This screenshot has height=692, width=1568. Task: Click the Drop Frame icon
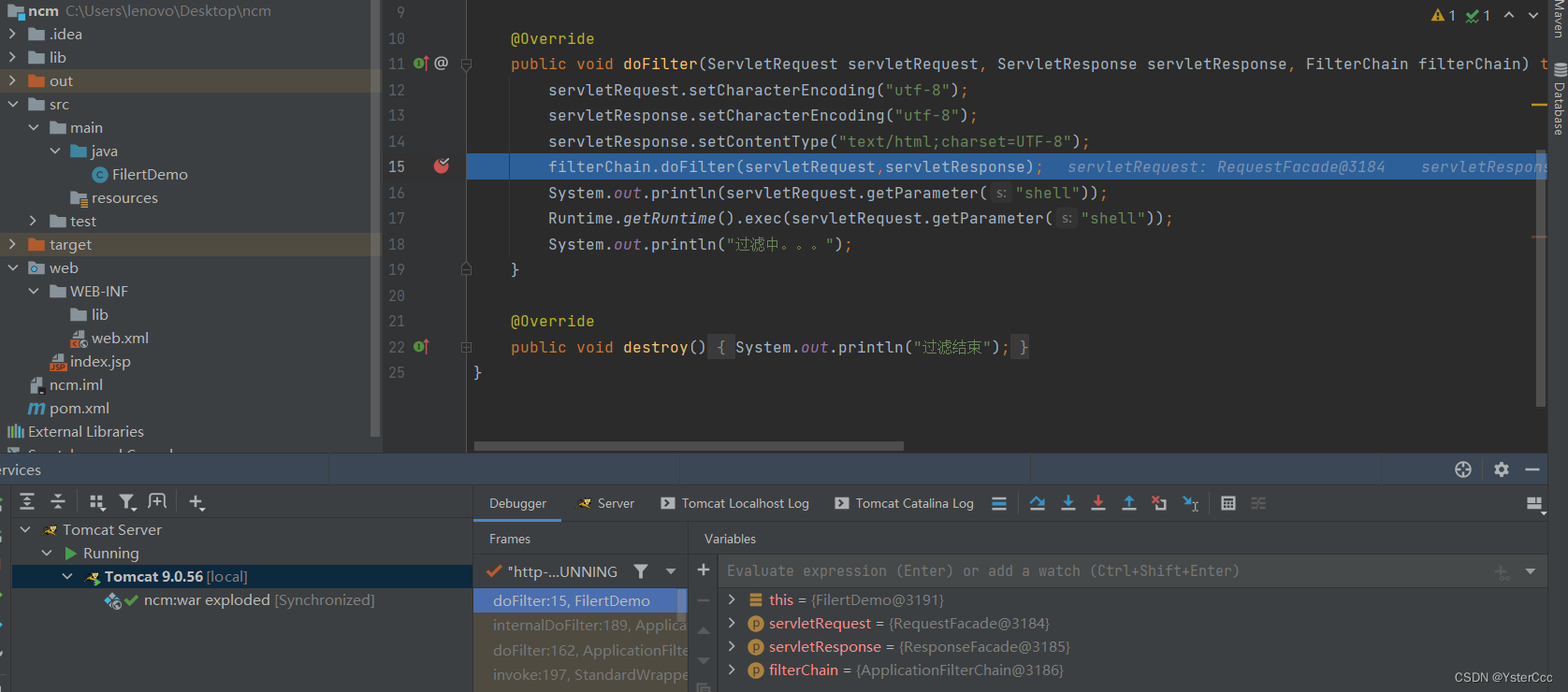pos(1159,503)
